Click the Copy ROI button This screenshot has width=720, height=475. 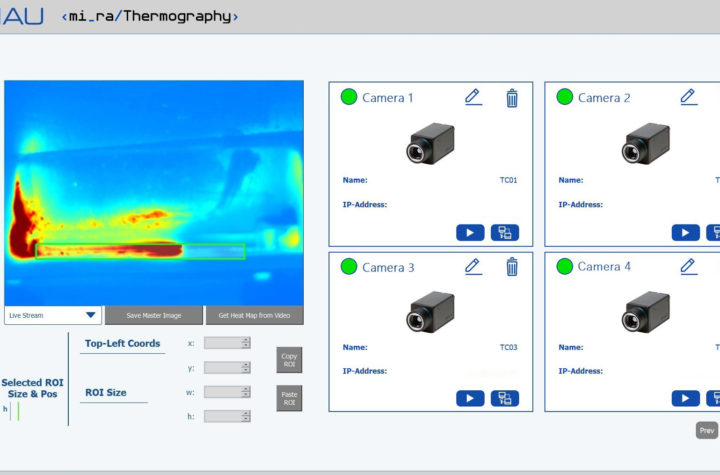pyautogui.click(x=289, y=360)
